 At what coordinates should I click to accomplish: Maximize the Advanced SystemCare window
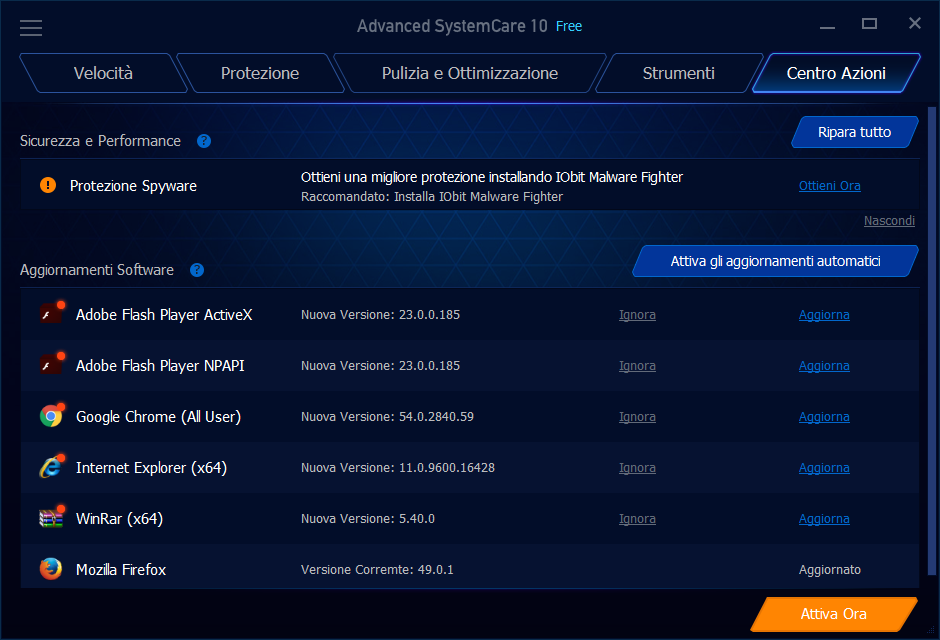(x=869, y=24)
